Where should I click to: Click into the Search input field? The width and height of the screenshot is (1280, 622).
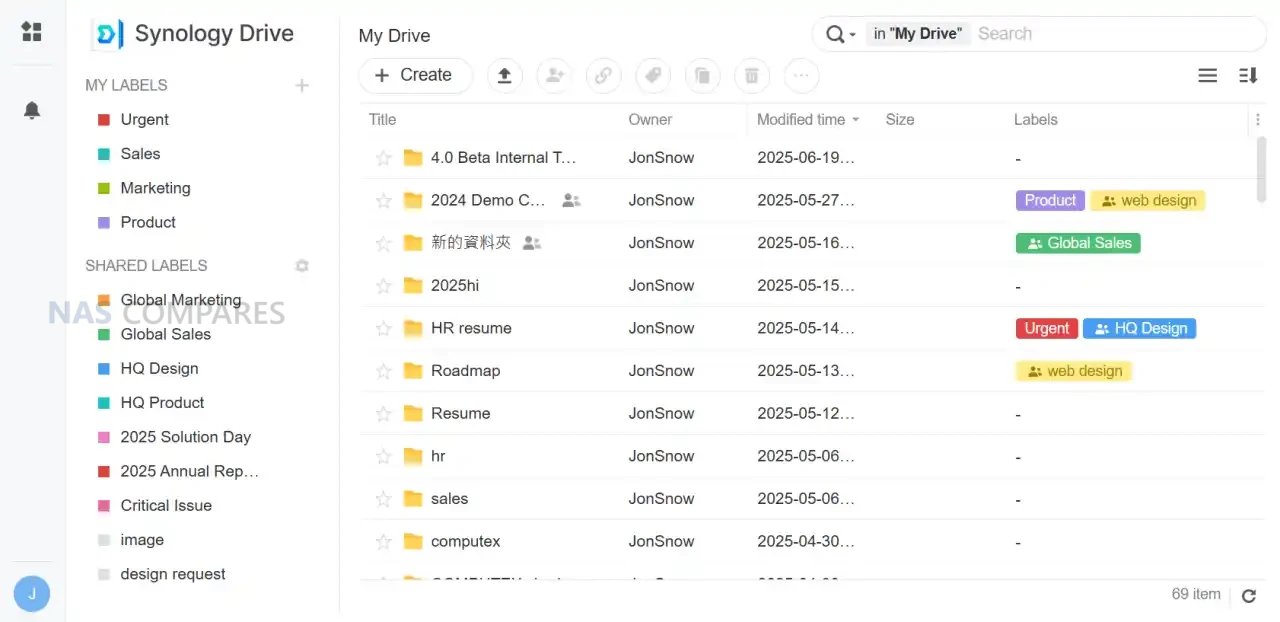[1110, 34]
